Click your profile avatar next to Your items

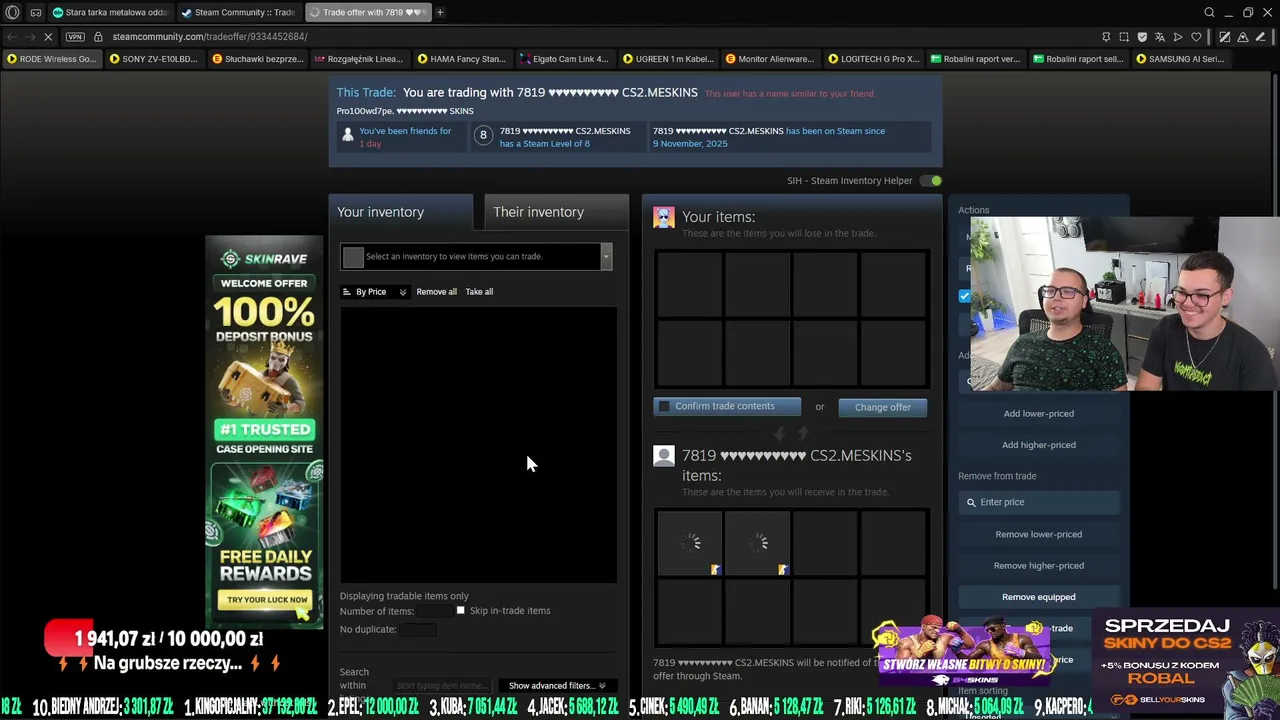(664, 217)
